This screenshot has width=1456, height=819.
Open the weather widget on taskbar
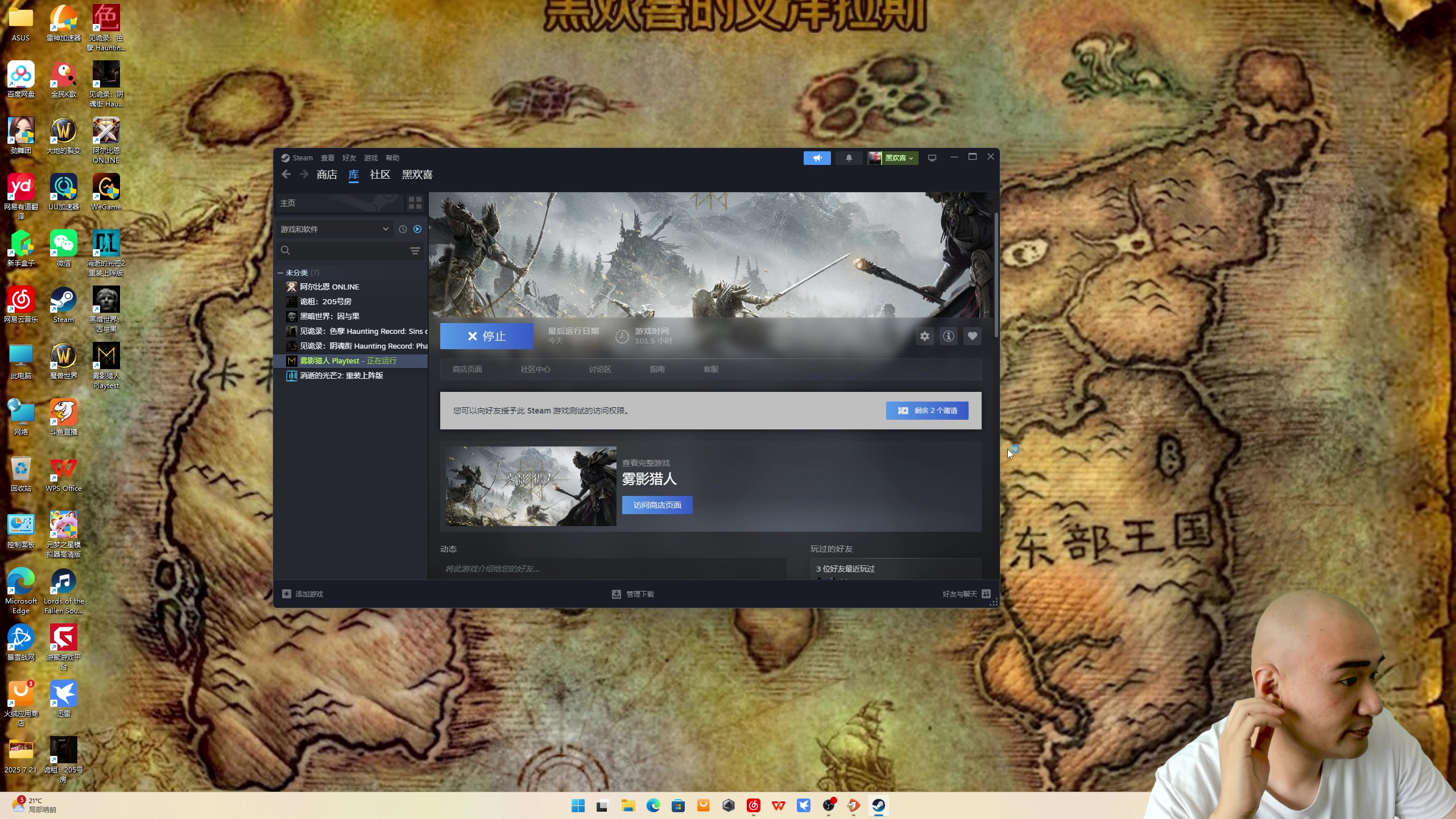[34, 805]
